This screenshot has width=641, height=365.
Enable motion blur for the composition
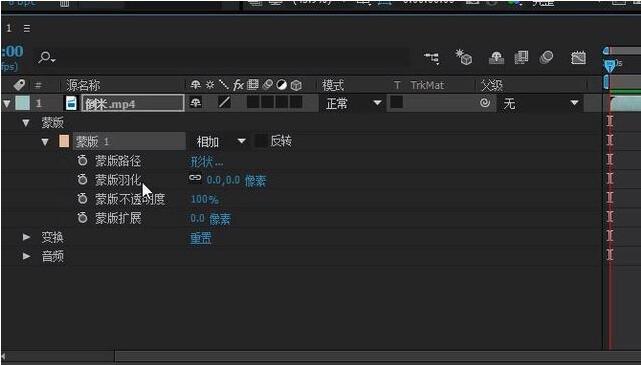pyautogui.click(x=546, y=57)
